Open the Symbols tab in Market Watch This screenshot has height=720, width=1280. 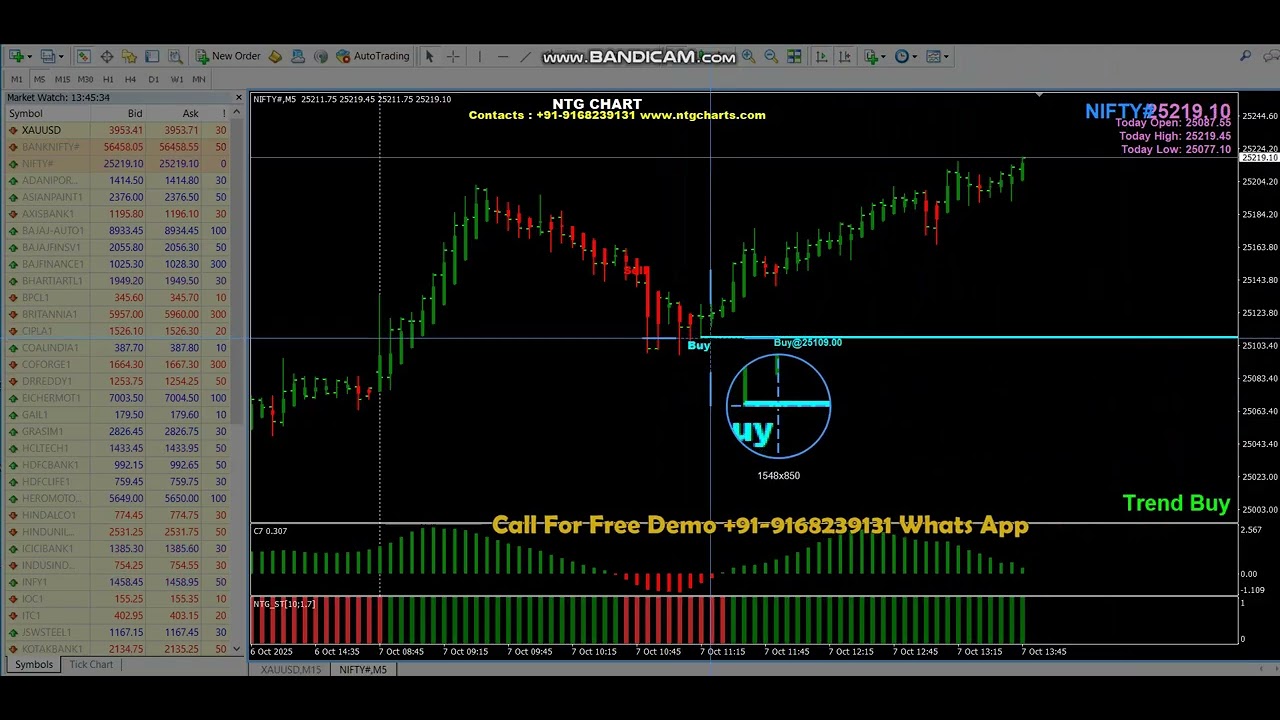click(x=33, y=665)
